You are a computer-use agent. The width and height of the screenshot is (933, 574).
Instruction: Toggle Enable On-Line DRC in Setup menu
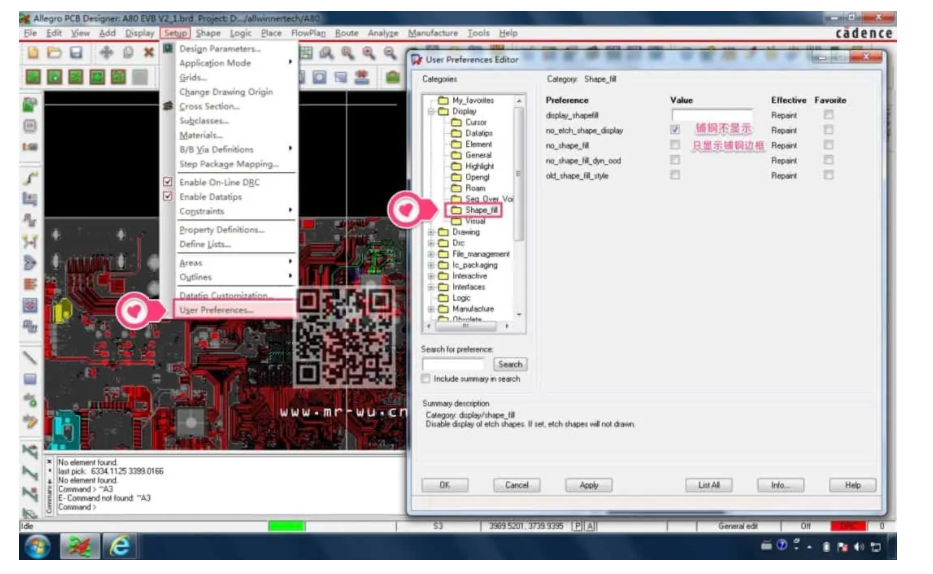[x=168, y=182]
